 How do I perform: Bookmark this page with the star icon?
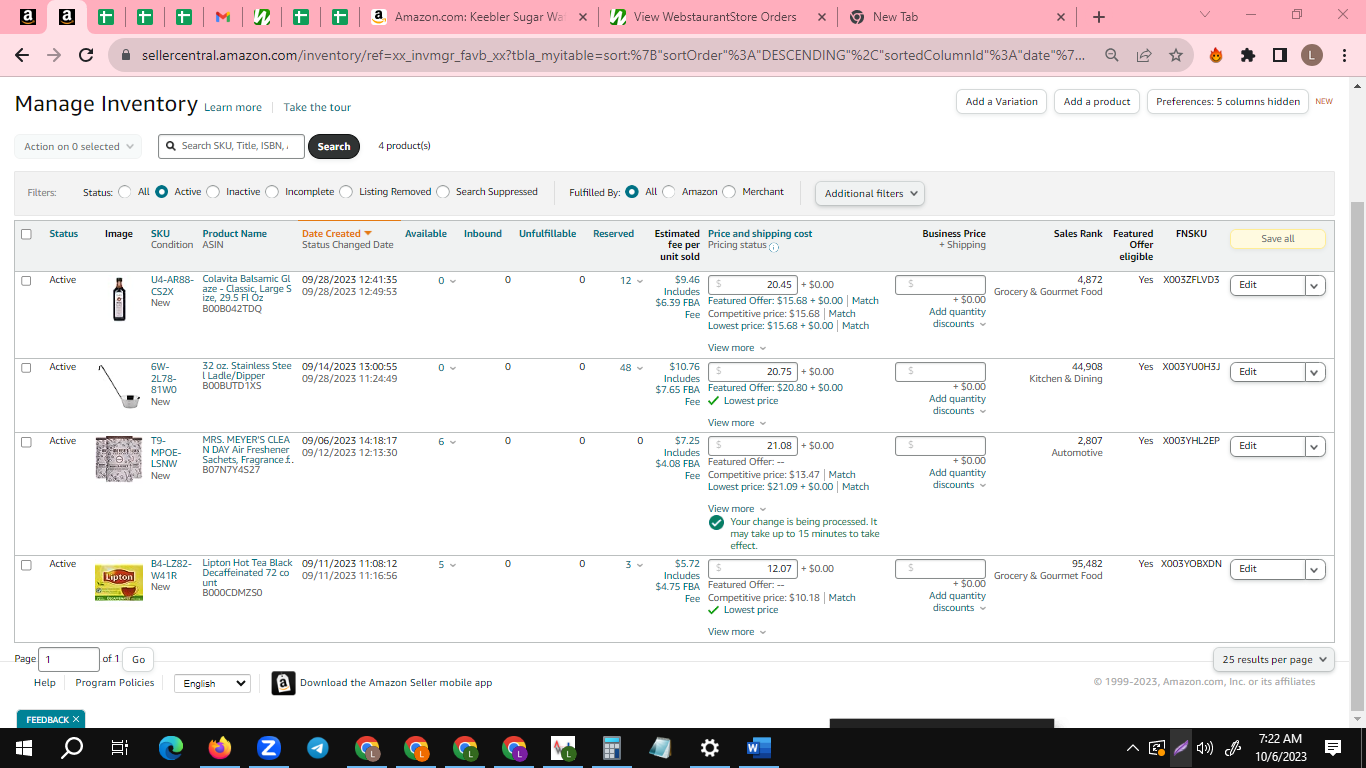click(1176, 55)
